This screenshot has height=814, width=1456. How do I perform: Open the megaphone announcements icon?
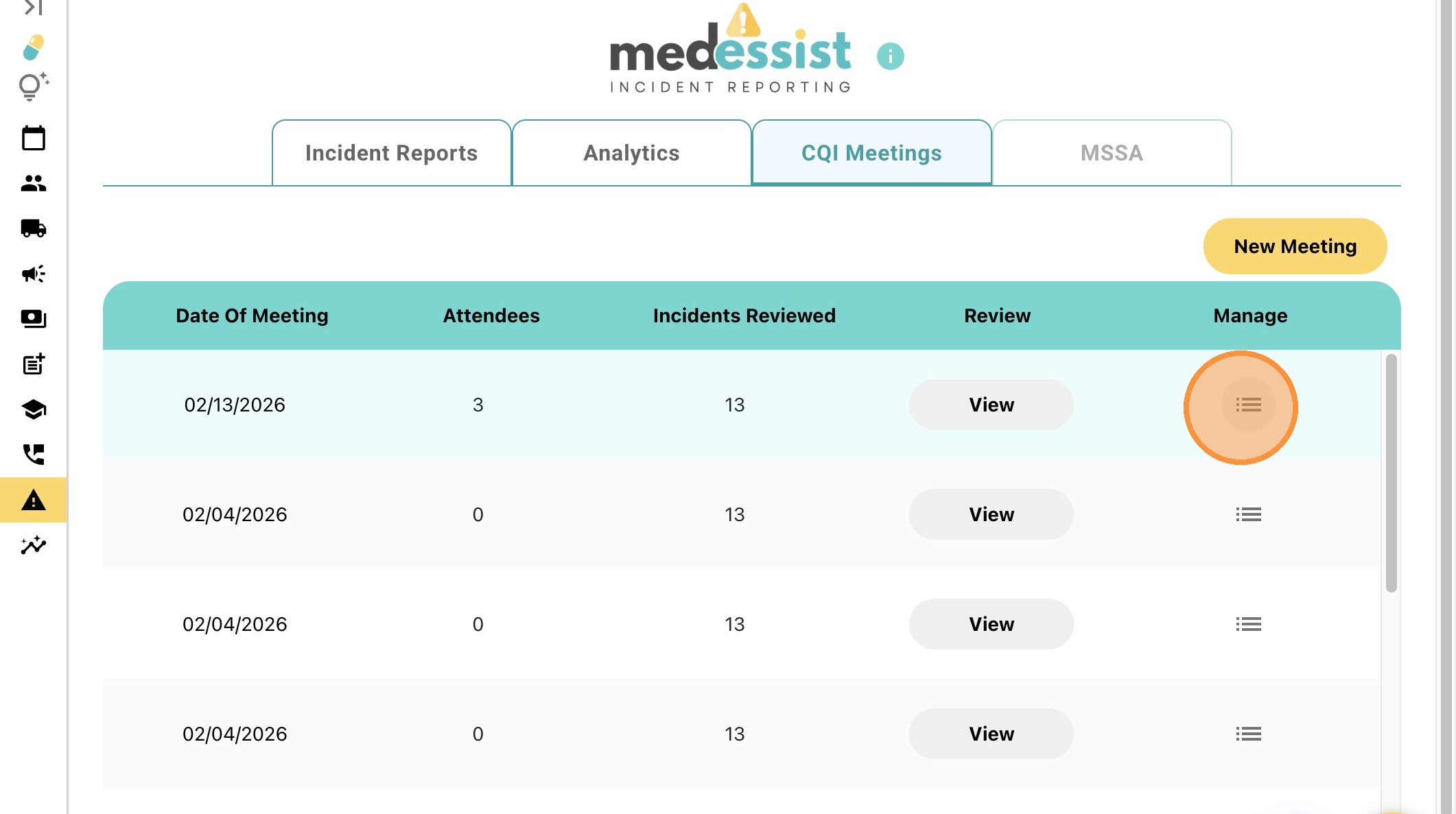(x=33, y=274)
